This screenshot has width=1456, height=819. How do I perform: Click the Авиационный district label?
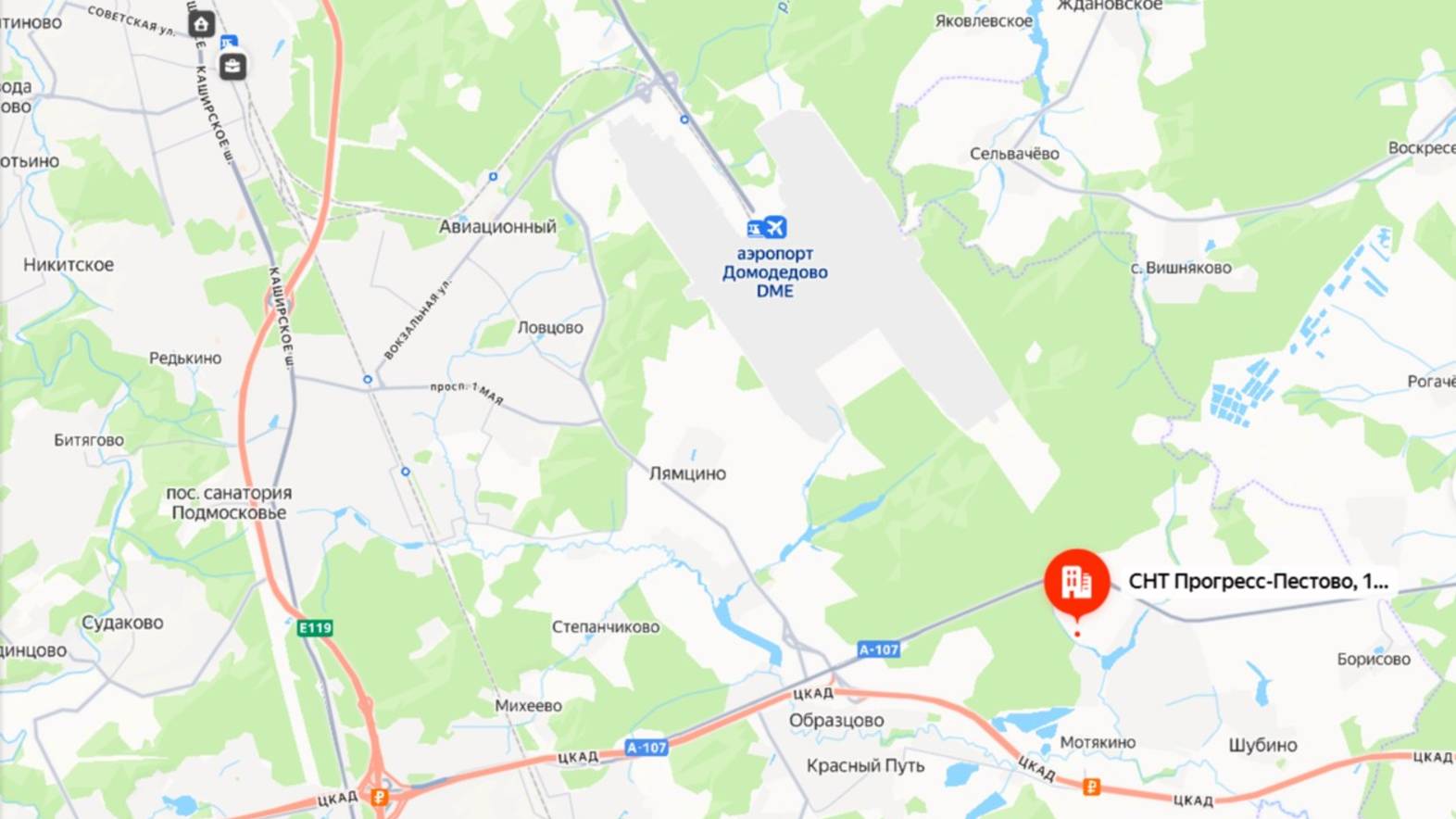click(497, 226)
